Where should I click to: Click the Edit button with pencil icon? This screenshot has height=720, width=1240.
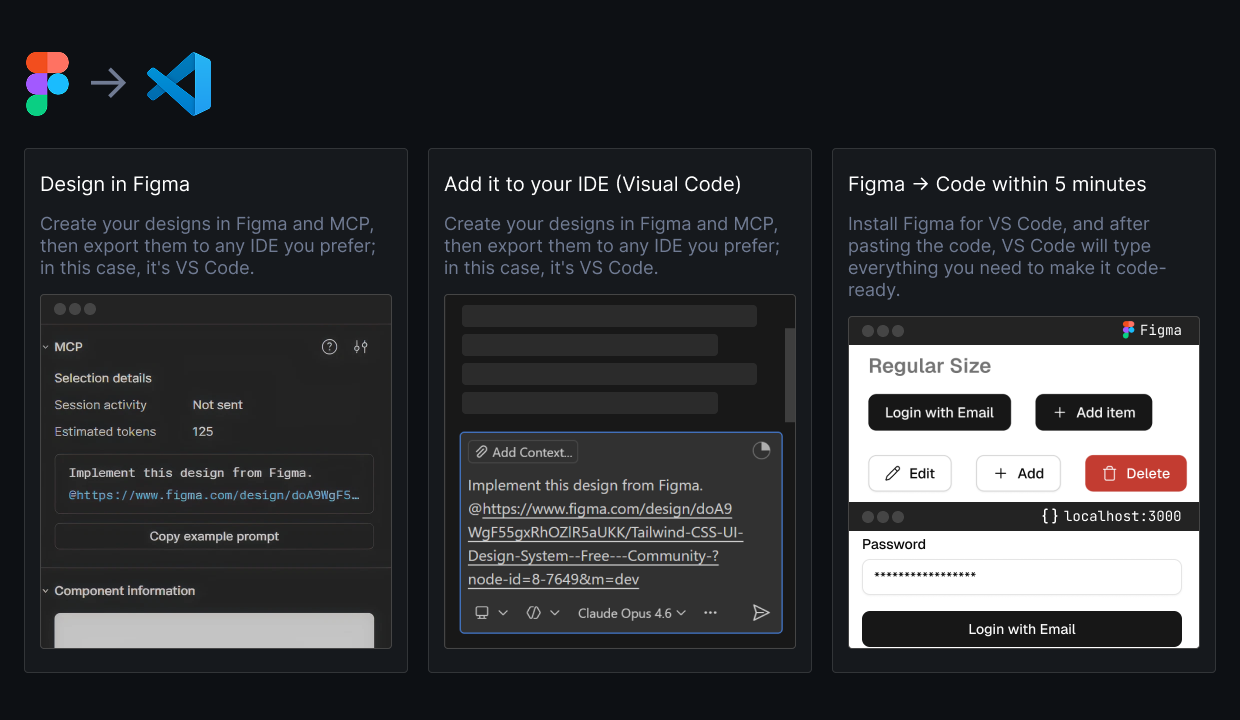pyautogui.click(x=909, y=474)
